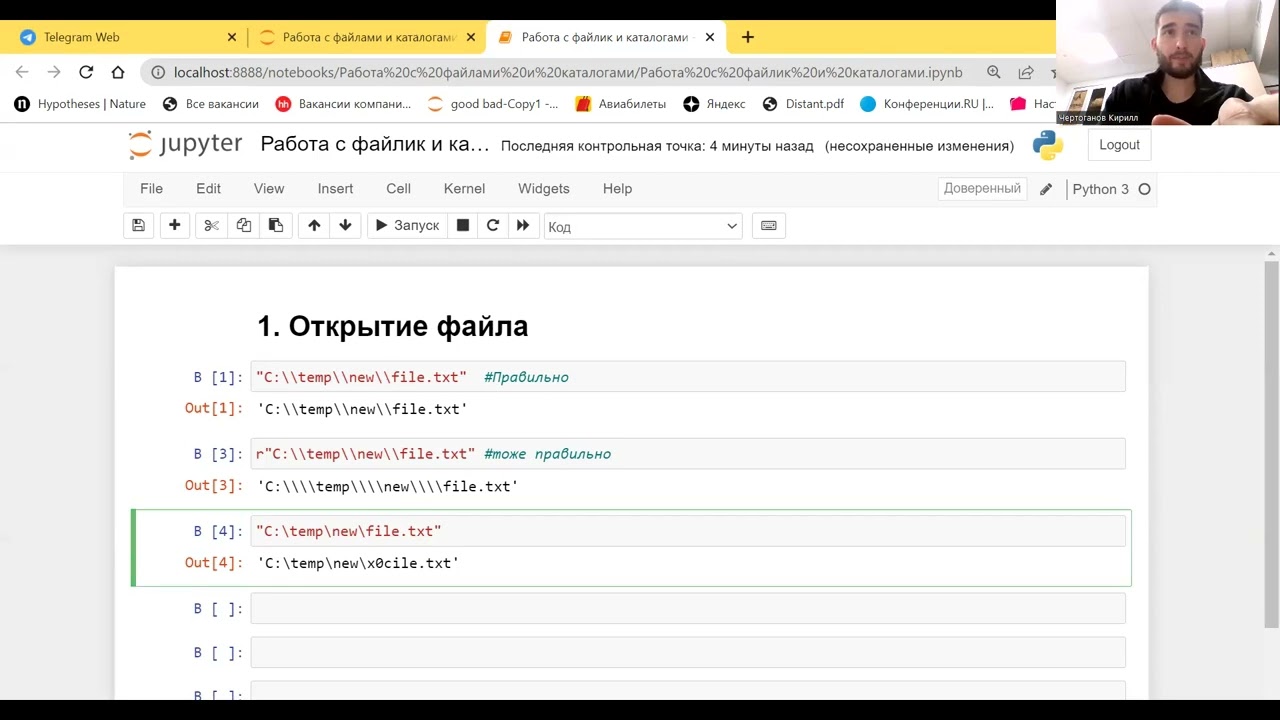Copy selected cells icon
The height and width of the screenshot is (720, 1280).
coord(243,226)
